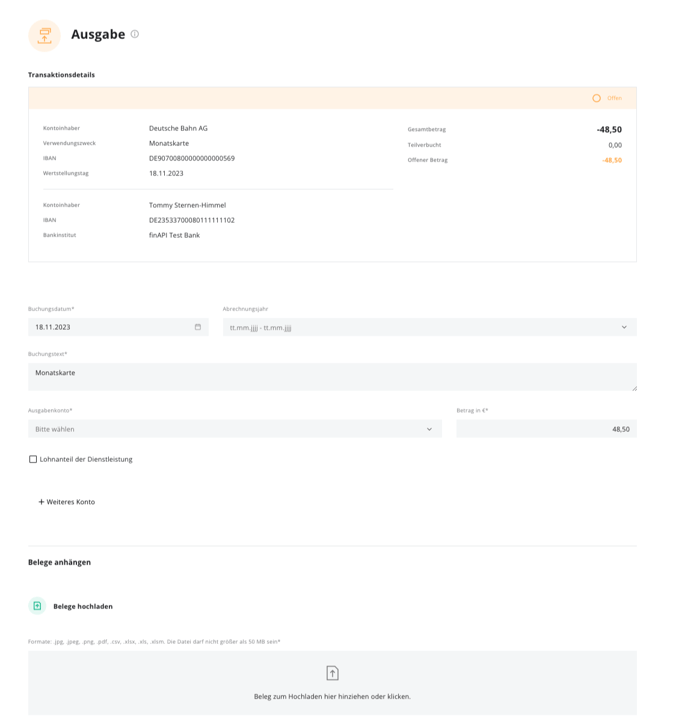
Task: Open the info icon beside Ausgabe
Action: click(x=135, y=34)
